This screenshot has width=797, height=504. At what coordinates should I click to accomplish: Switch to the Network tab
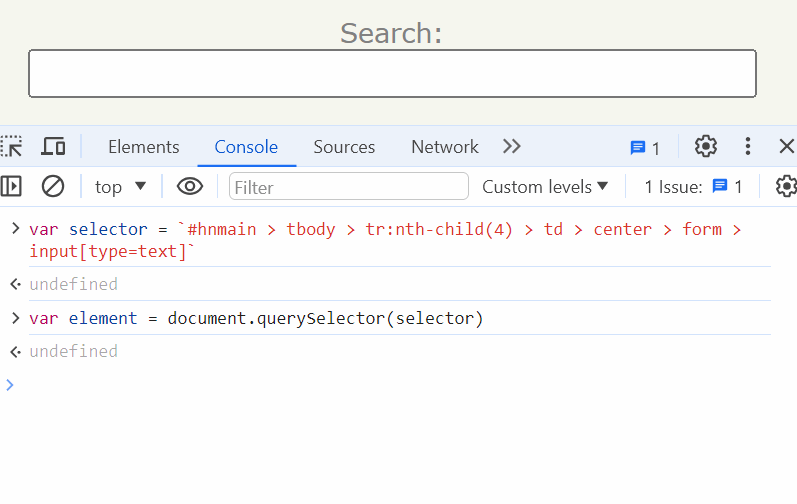(x=444, y=147)
